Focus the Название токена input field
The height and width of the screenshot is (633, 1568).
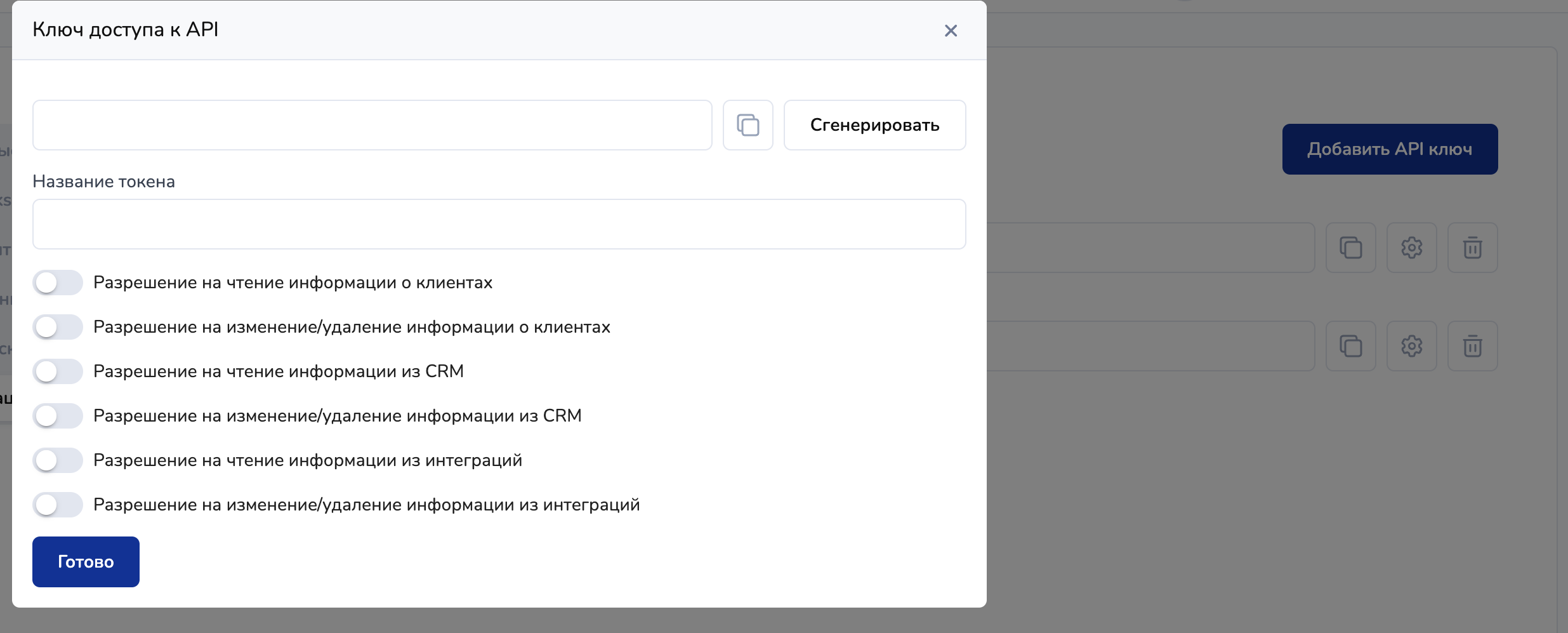point(499,224)
